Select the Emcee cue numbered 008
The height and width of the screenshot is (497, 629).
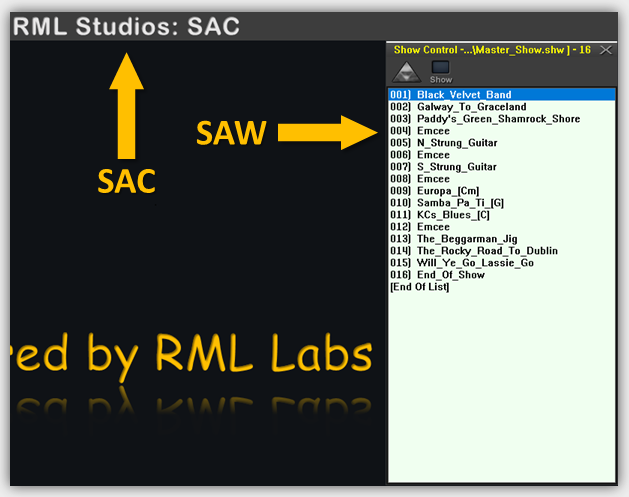420,179
